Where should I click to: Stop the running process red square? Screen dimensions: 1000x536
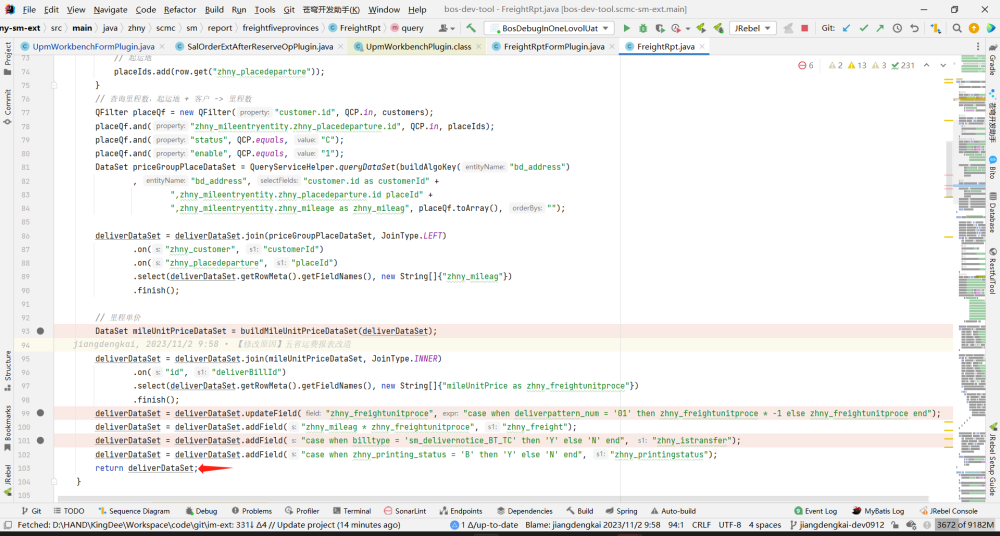coord(805,28)
